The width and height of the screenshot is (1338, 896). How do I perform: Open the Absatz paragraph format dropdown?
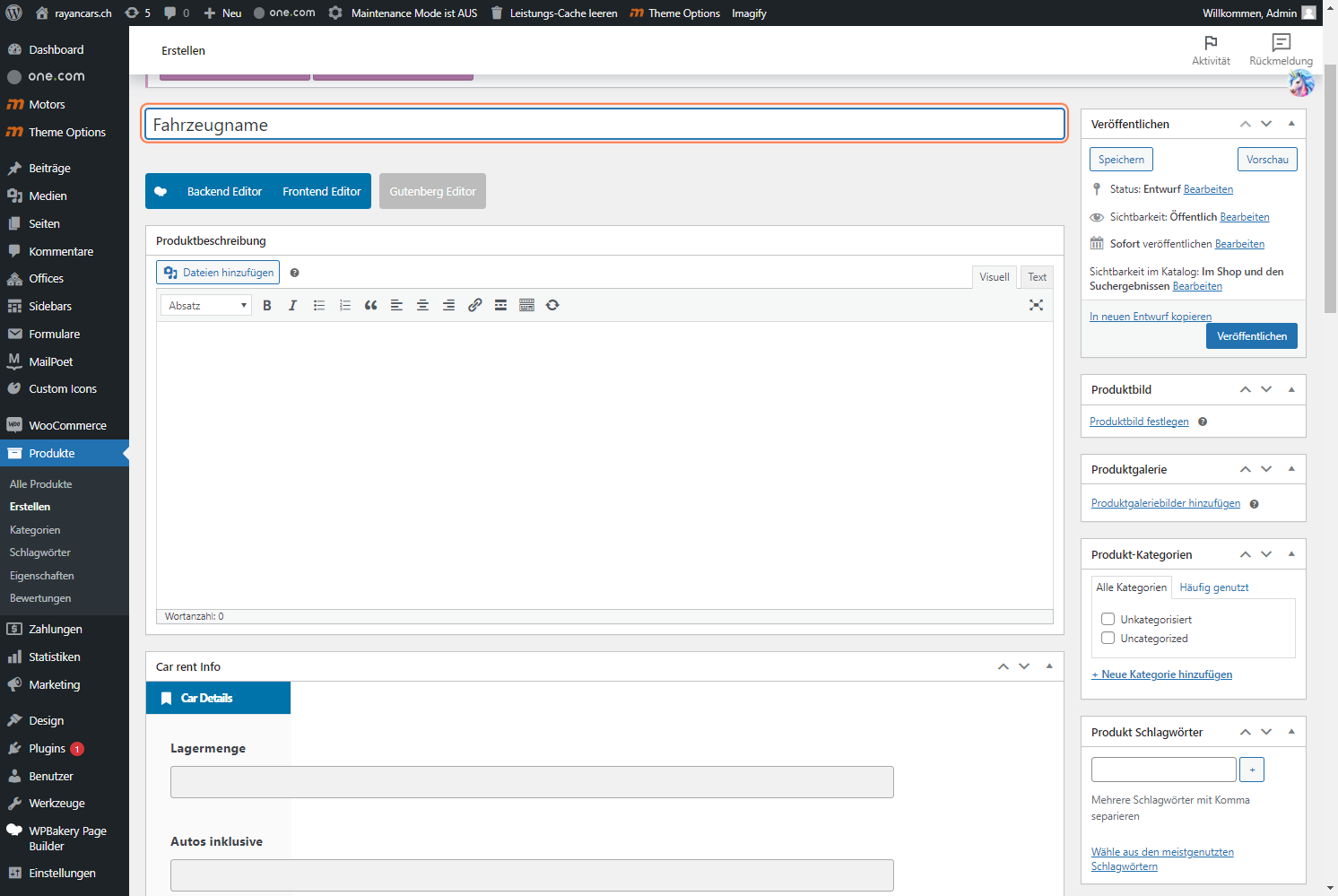coord(206,306)
